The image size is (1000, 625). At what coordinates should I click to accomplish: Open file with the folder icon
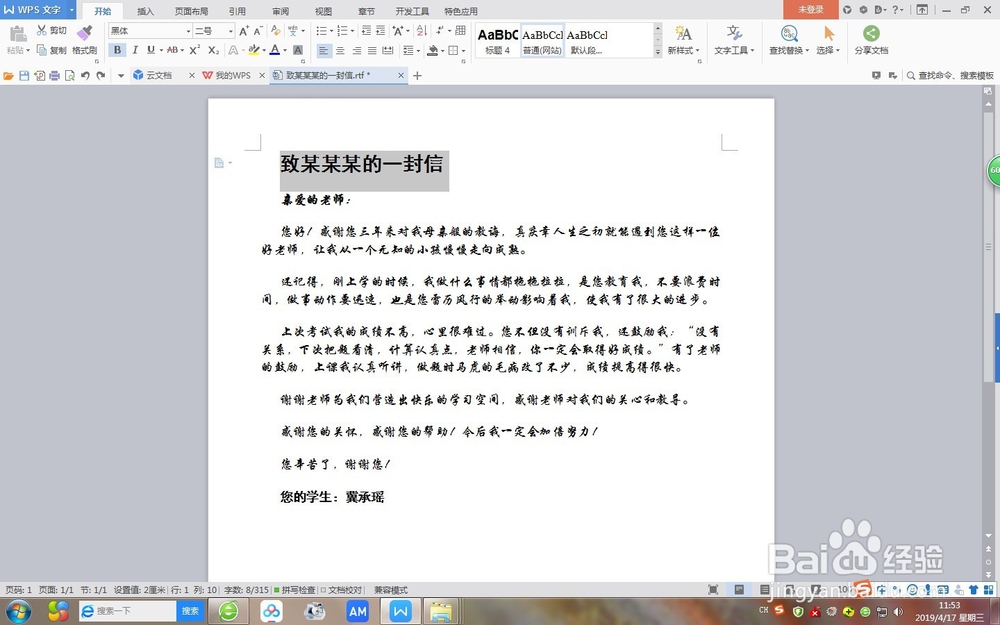8,75
